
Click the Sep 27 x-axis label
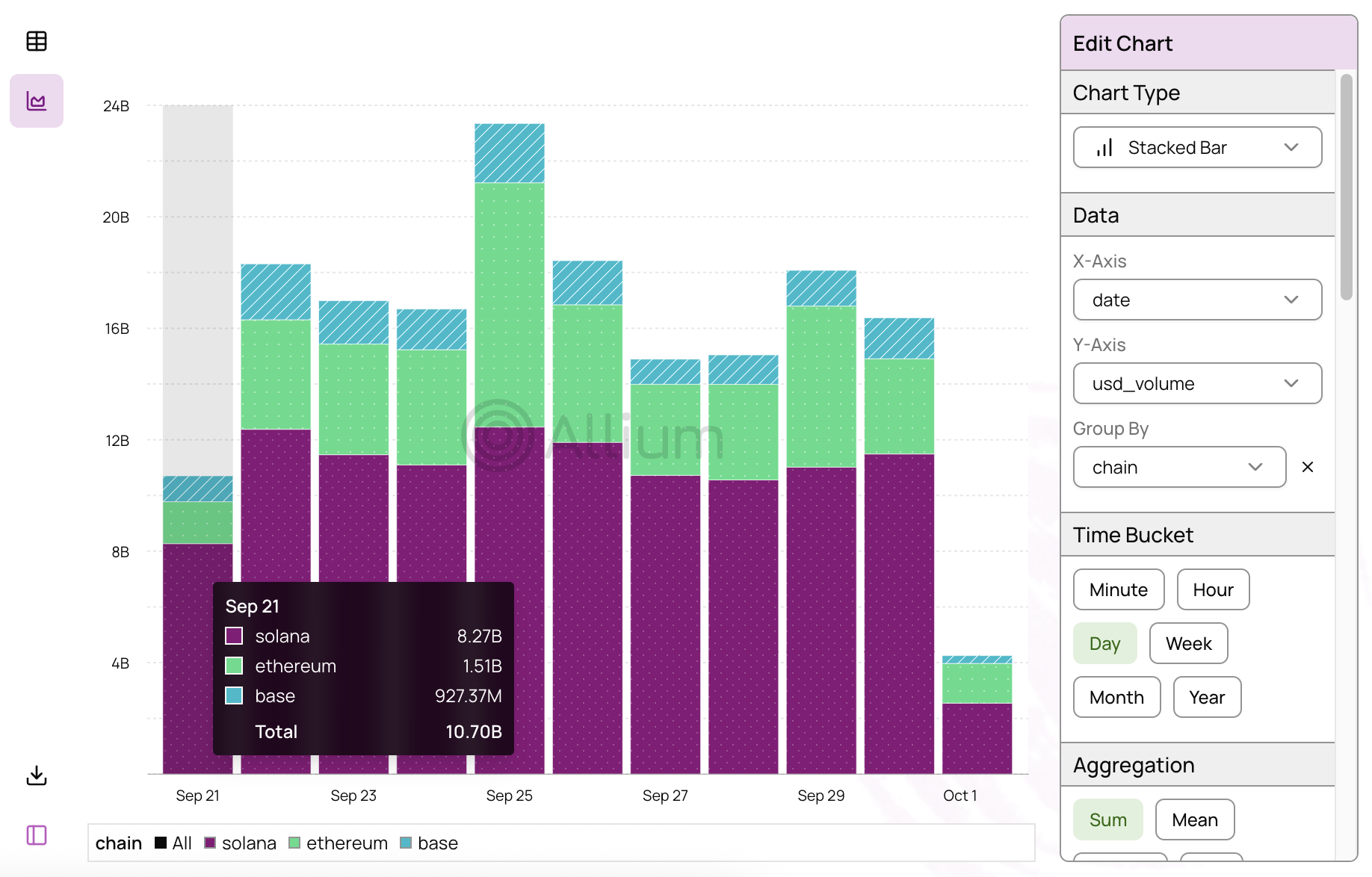(665, 796)
